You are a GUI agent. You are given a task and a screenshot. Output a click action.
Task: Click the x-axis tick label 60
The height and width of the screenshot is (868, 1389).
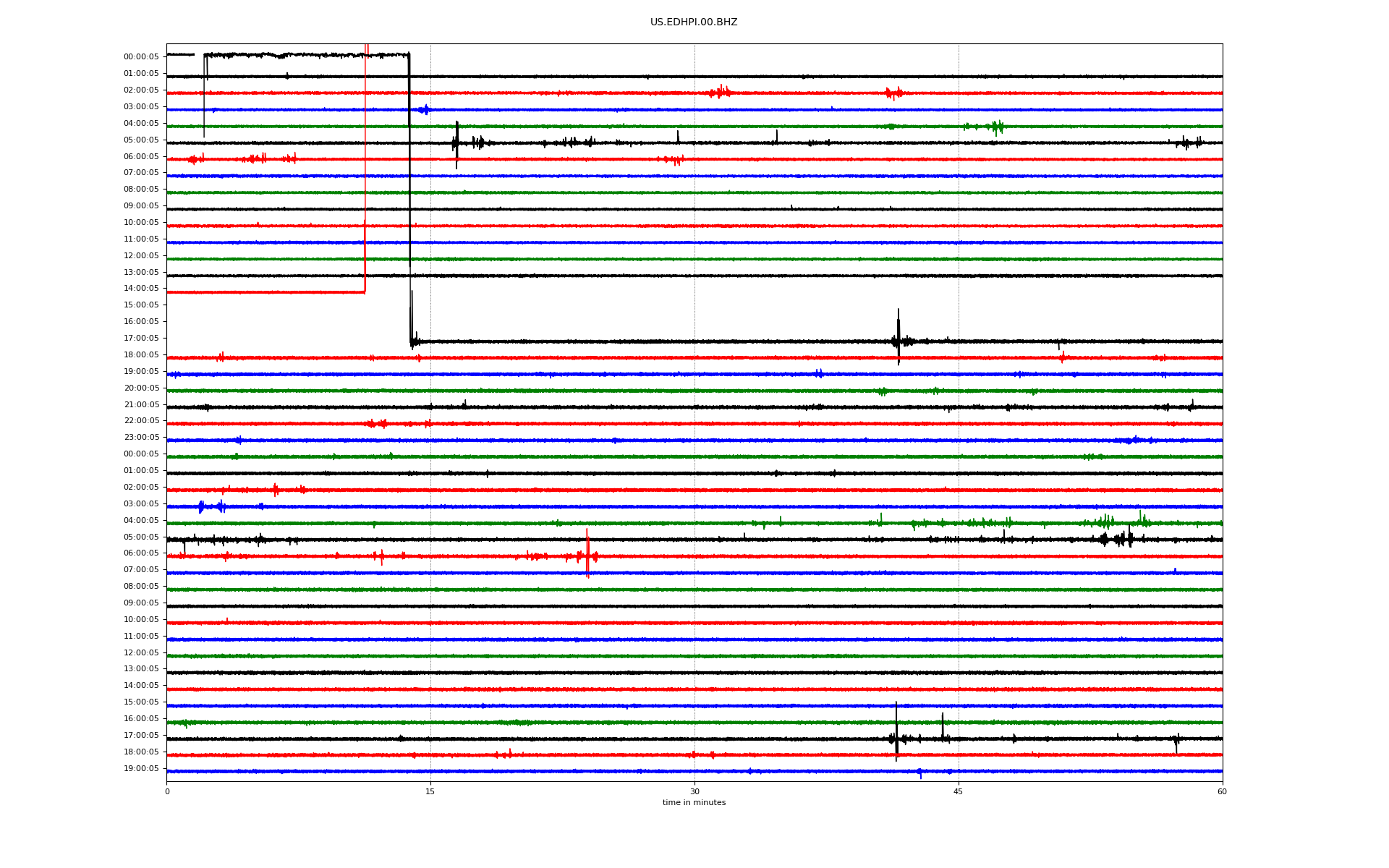1221,791
